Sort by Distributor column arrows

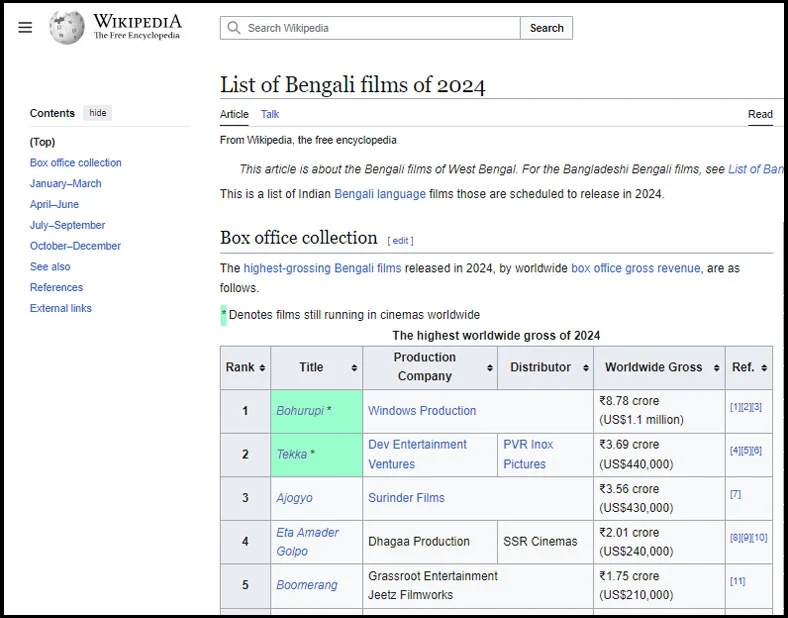(585, 368)
